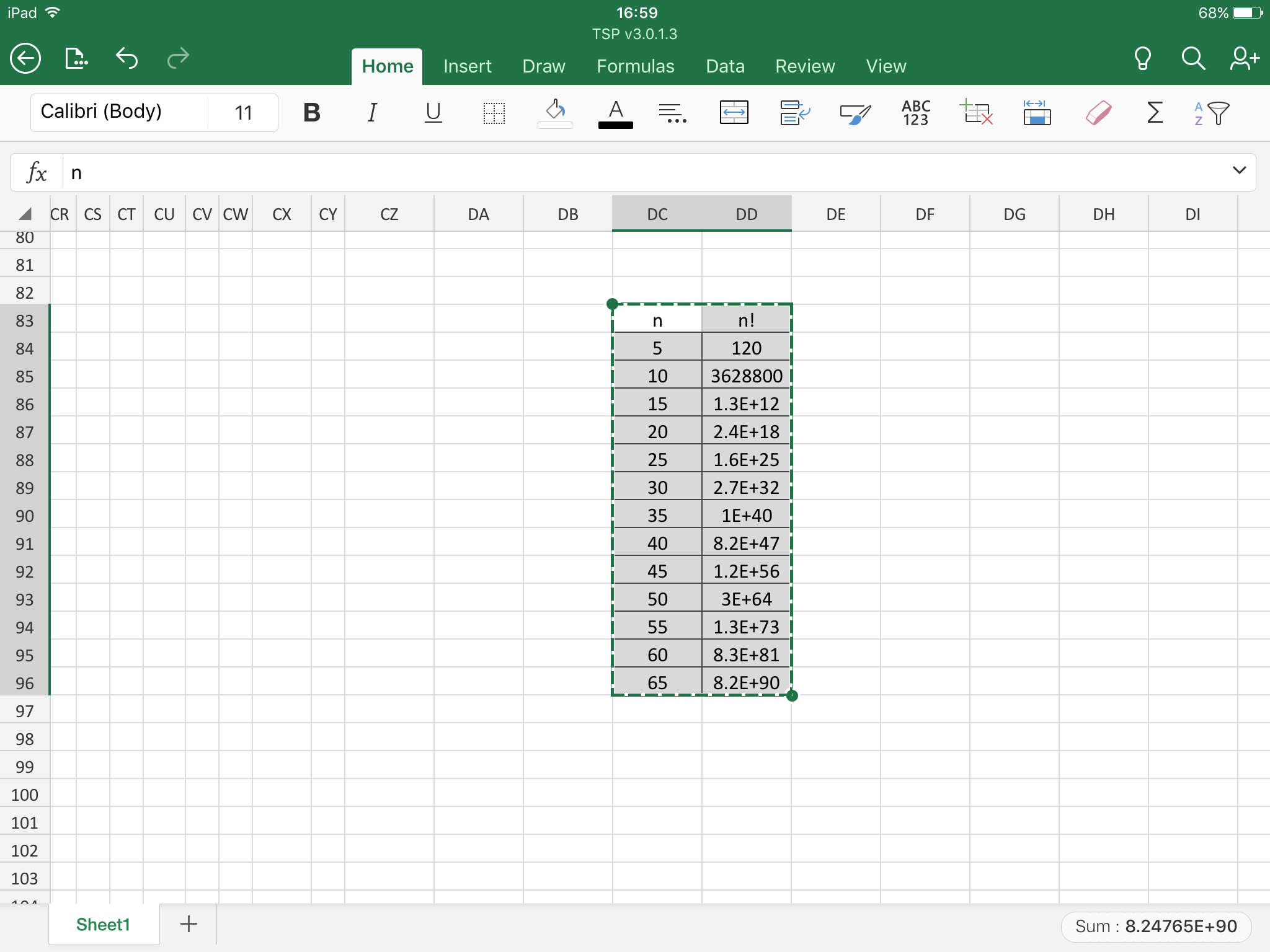Toggle Underline formatting
The height and width of the screenshot is (952, 1270).
click(433, 113)
